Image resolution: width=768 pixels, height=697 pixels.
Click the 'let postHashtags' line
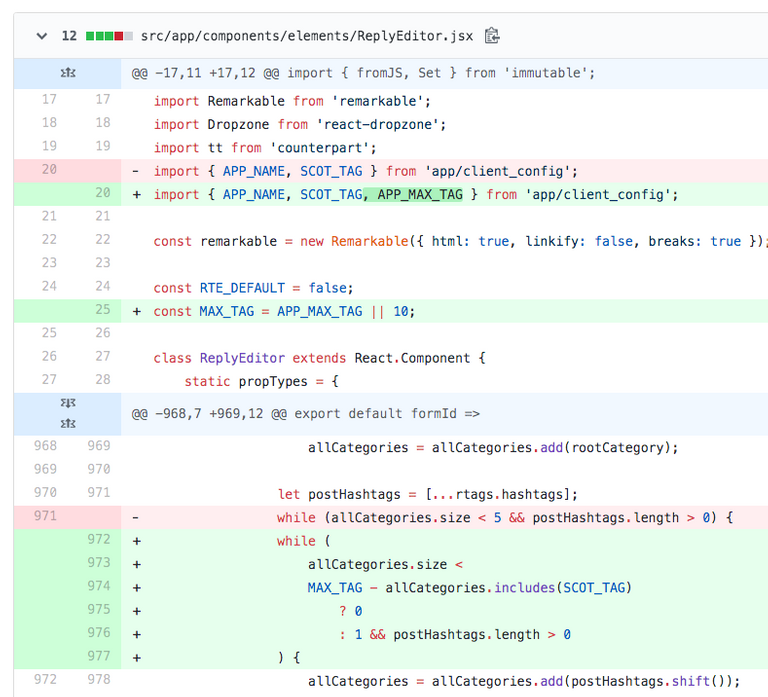[428, 494]
